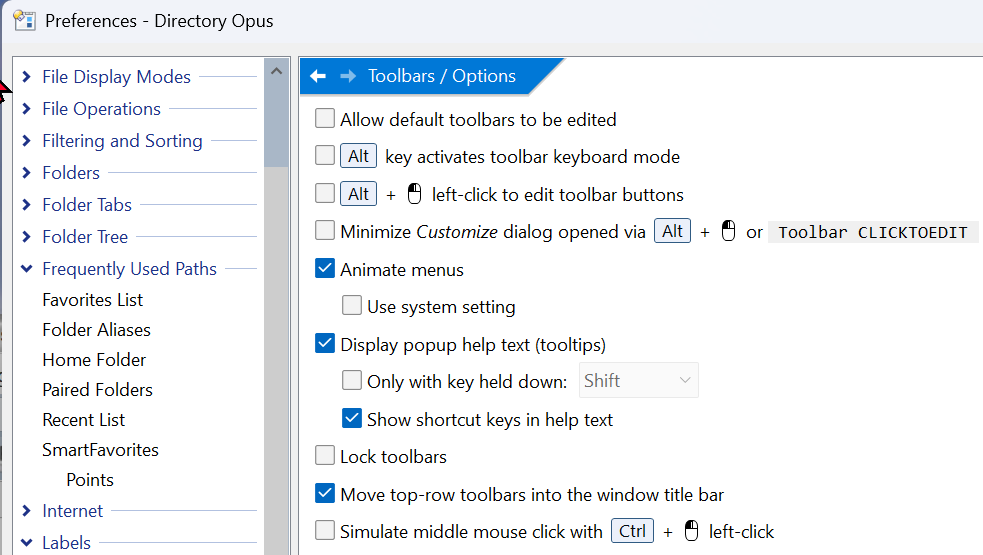Viewport: 983px width, 555px height.
Task: Expand the Internet category
Action: 26,511
